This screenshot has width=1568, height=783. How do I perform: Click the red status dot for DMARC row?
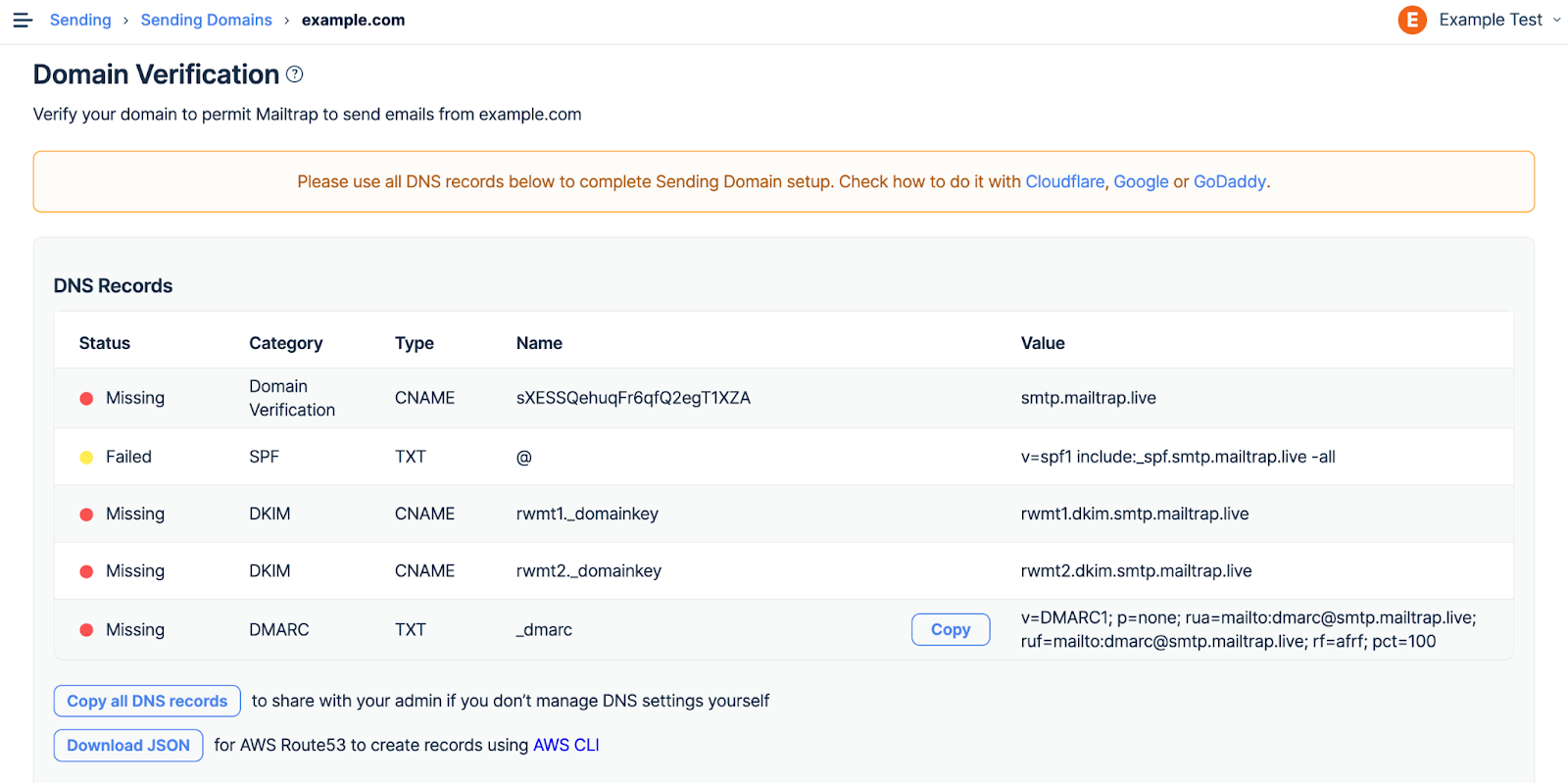(86, 630)
